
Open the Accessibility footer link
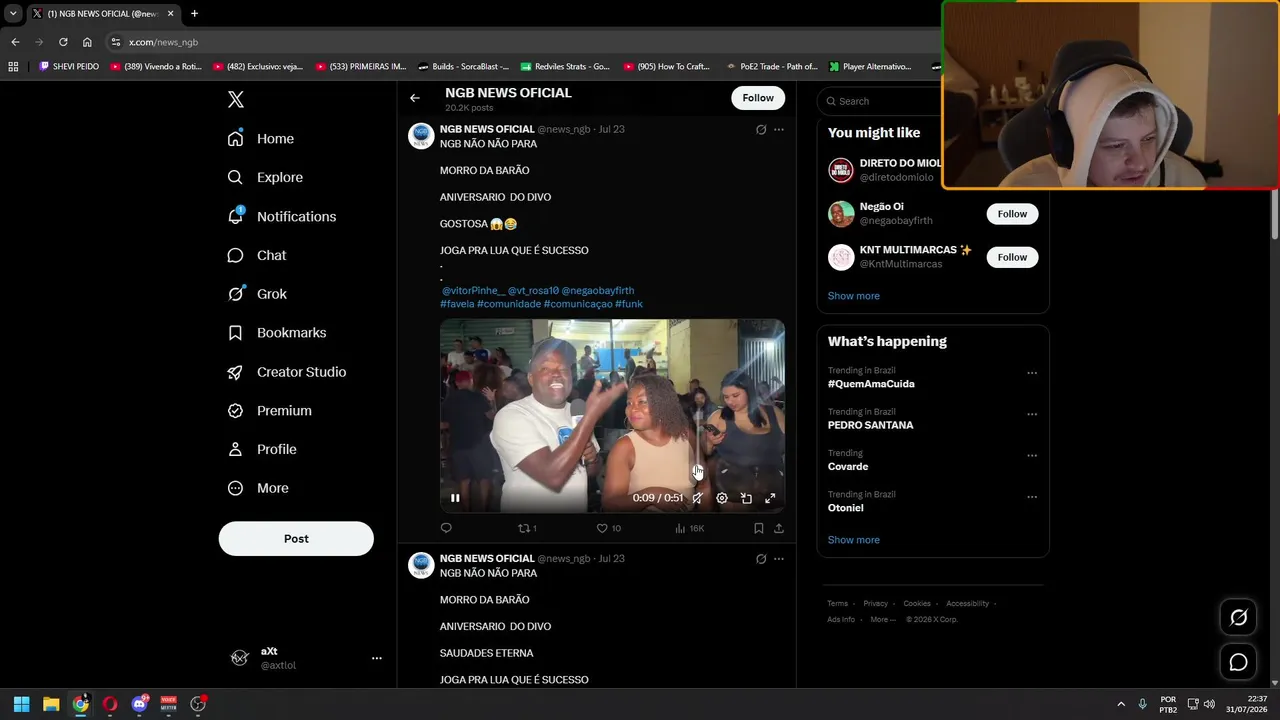click(968, 604)
